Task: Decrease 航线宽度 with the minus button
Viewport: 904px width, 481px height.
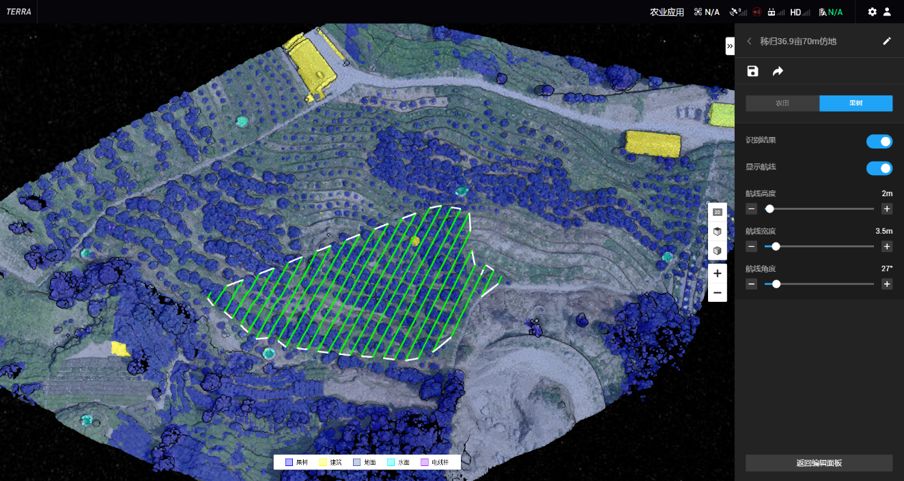Action: [752, 246]
